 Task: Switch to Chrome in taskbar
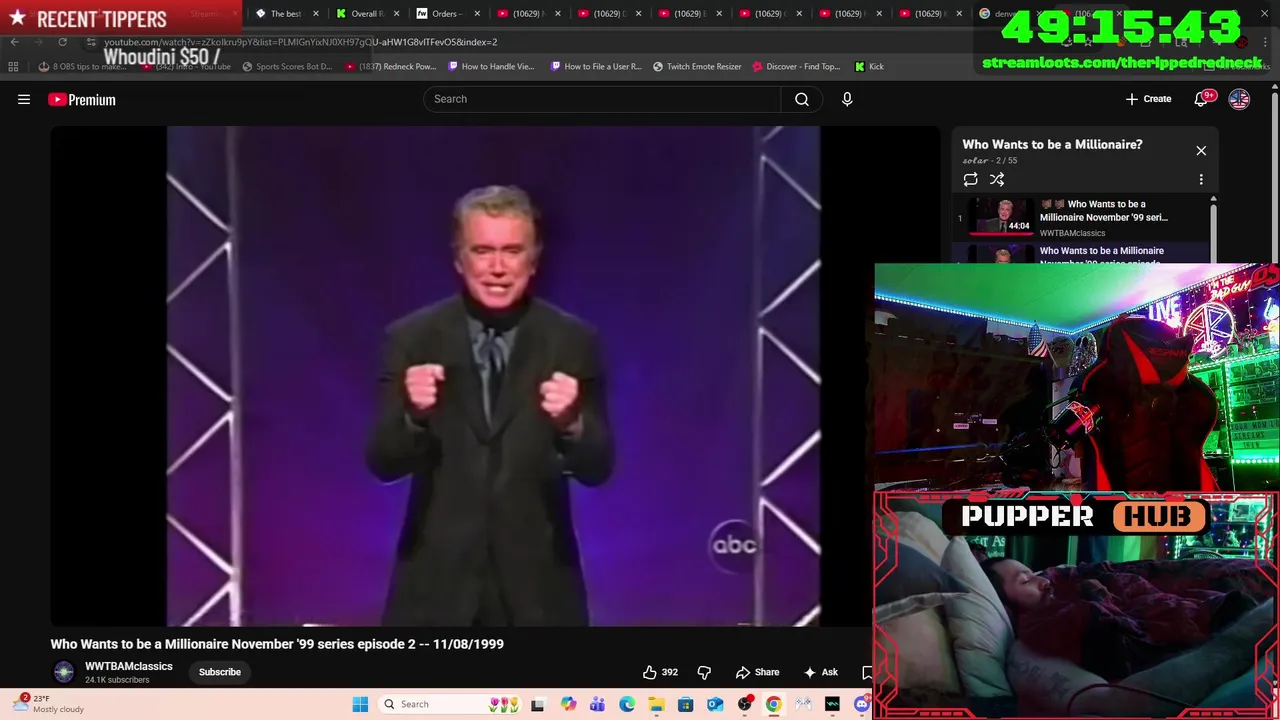[x=774, y=704]
